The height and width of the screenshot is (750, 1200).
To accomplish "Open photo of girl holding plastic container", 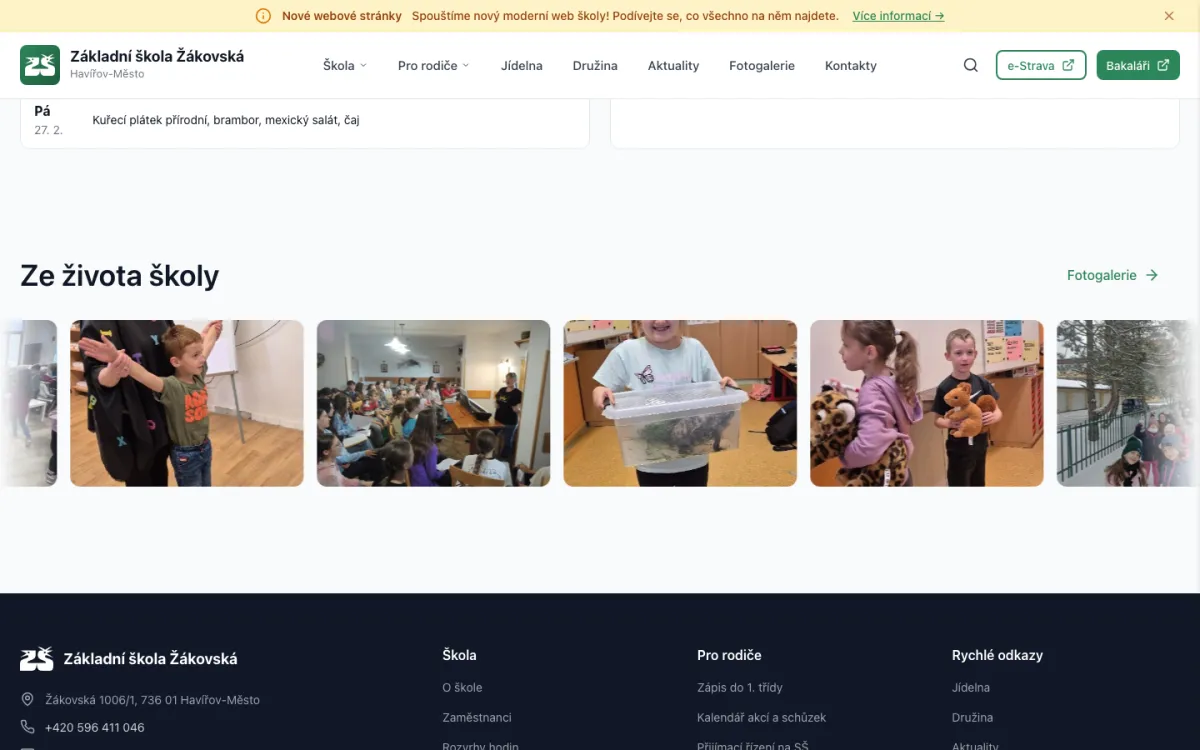I will (680, 403).
